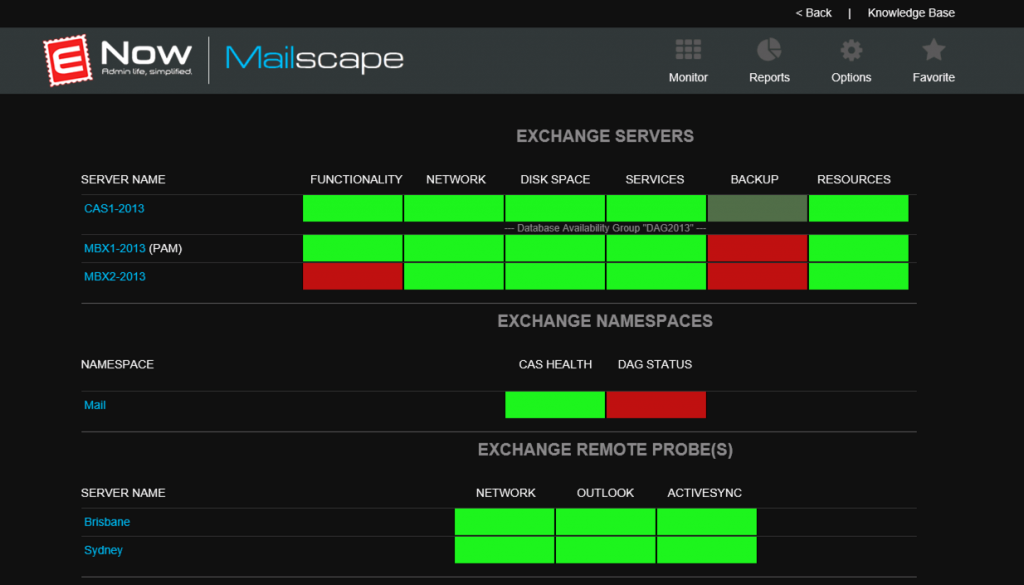The width and height of the screenshot is (1024, 585).
Task: Click the Mailscape wordmark
Action: click(313, 59)
